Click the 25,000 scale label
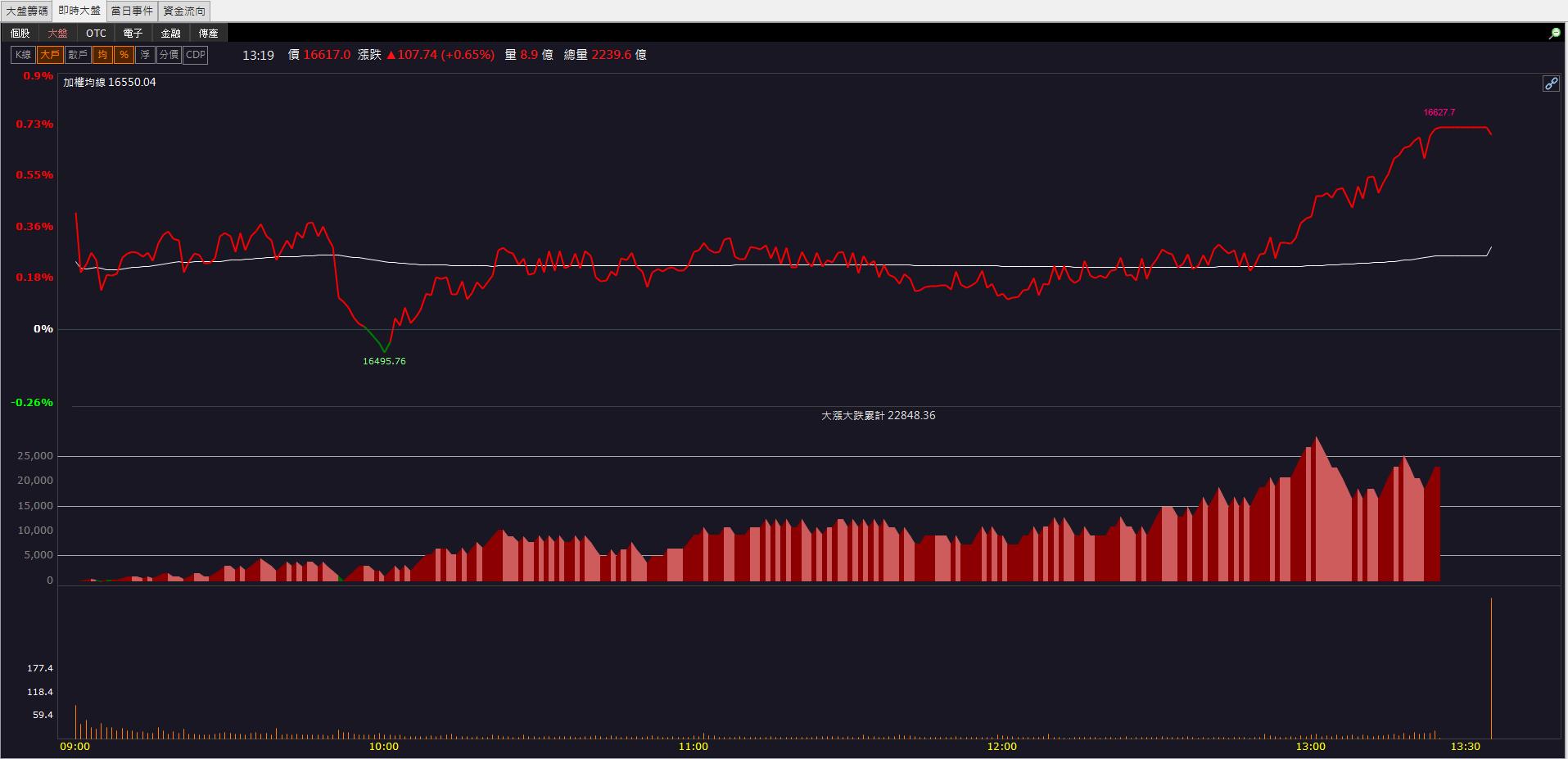The image size is (1568, 759). point(36,456)
